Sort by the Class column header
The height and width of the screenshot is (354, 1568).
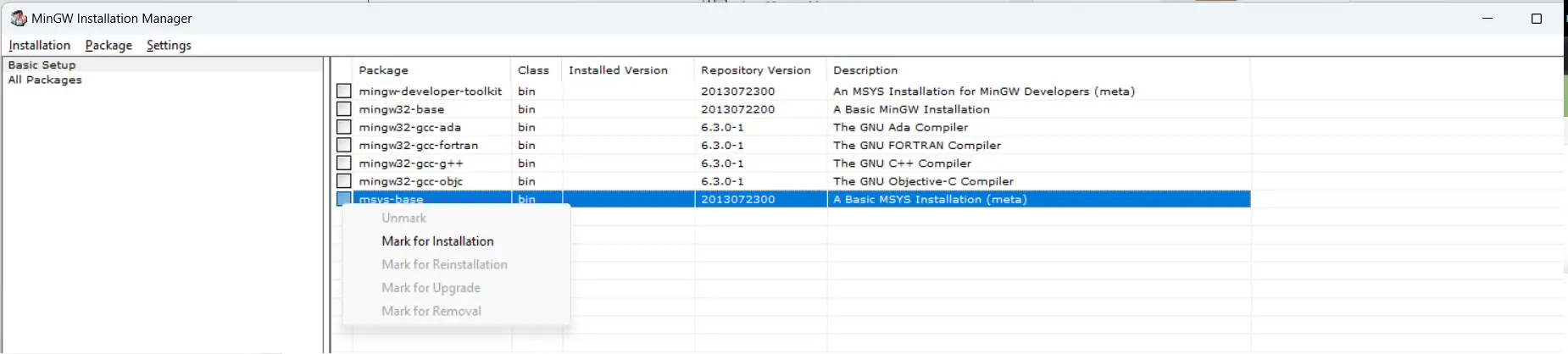tap(537, 70)
